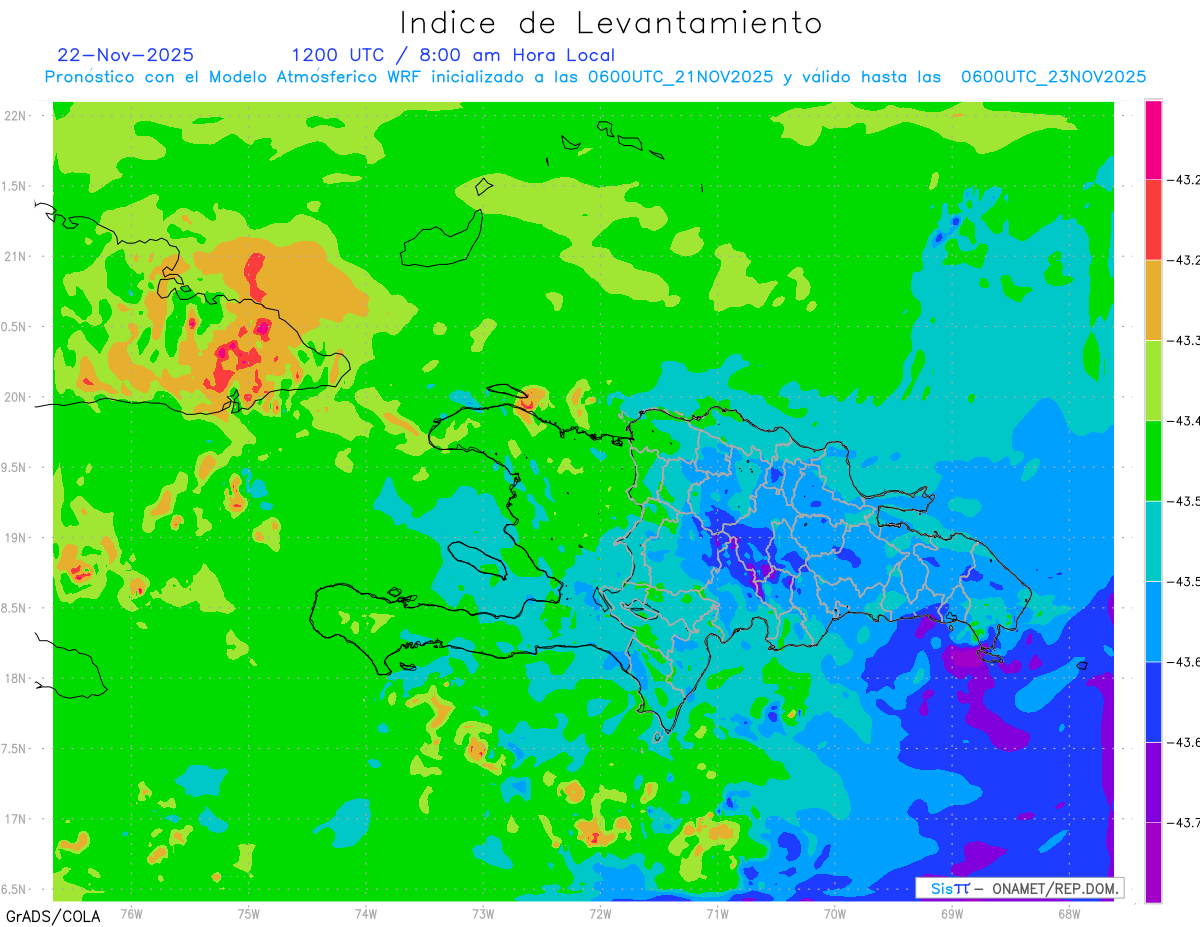Pick the light blue legend swatch
1200x927 pixels.
[x=1153, y=621]
